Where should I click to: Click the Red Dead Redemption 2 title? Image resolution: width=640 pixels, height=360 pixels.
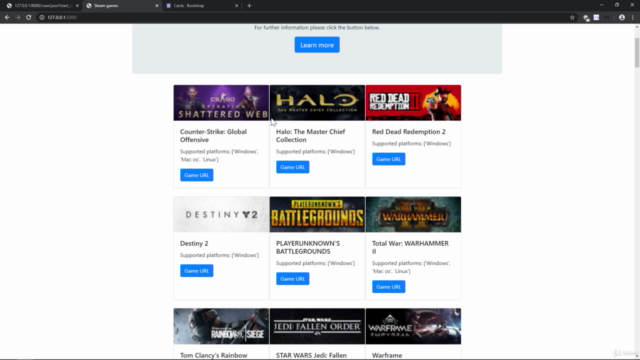coord(409,132)
